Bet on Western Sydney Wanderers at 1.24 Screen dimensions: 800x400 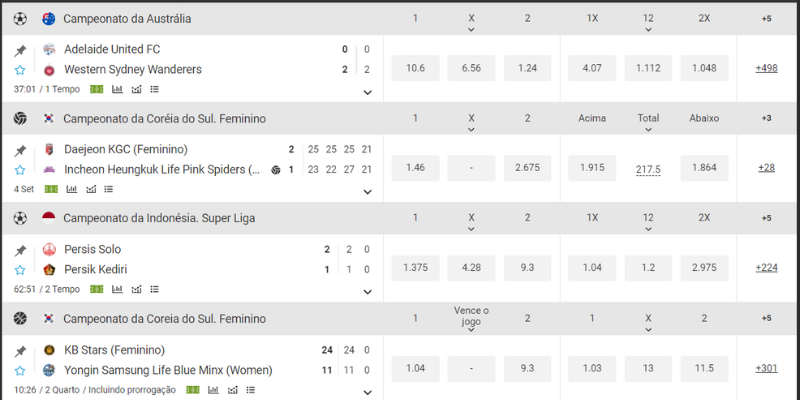point(527,68)
